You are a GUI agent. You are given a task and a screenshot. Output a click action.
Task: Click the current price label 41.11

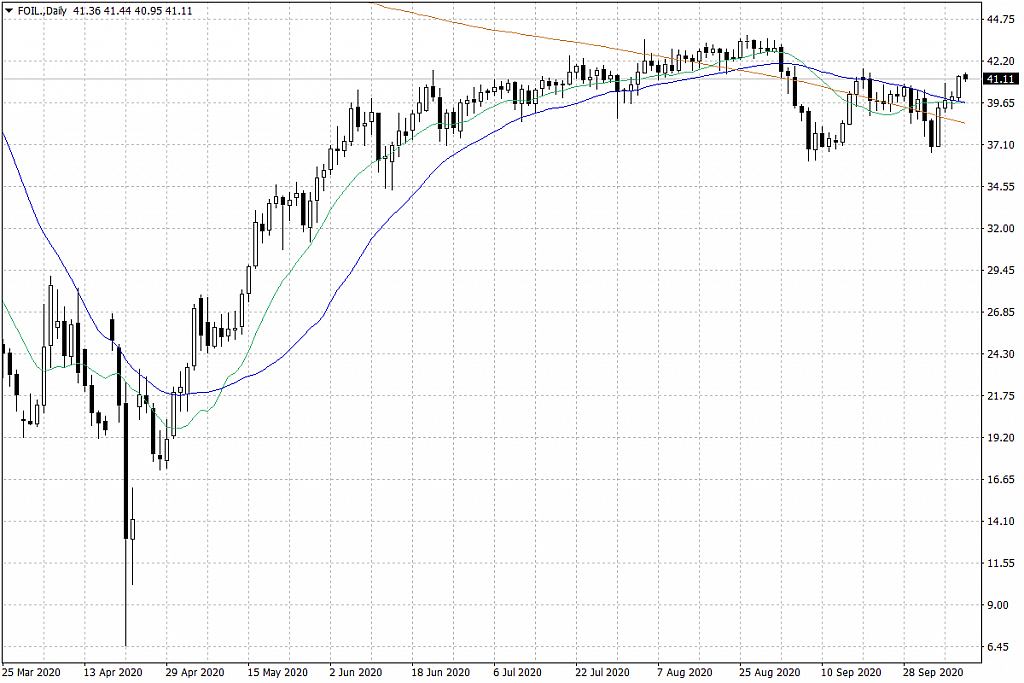(x=1001, y=79)
